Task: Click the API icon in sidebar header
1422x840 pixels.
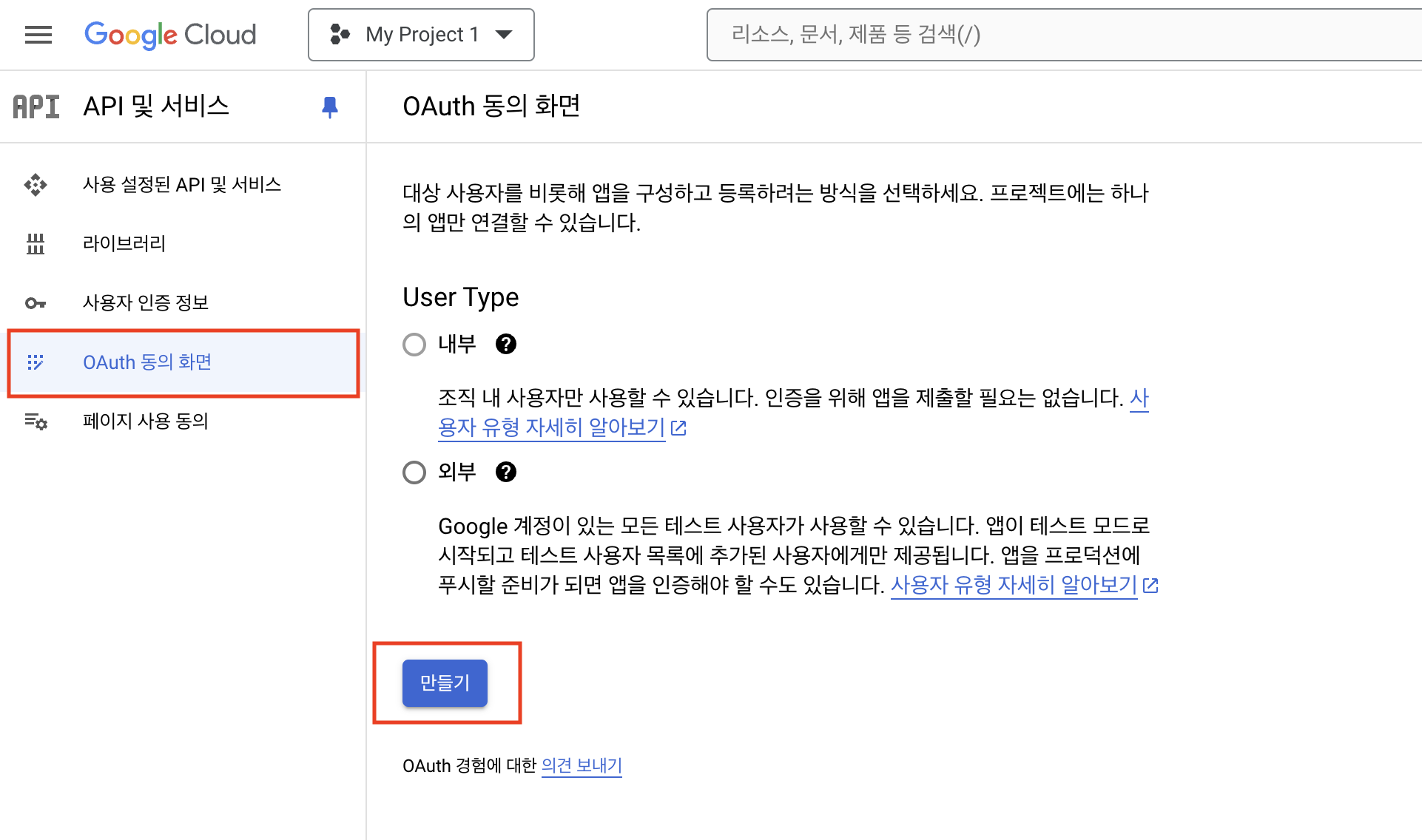Action: (x=36, y=106)
